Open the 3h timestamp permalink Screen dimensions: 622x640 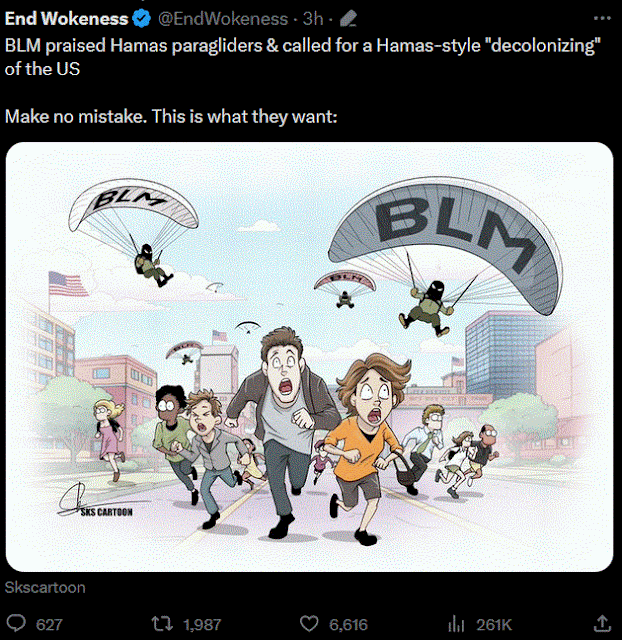click(313, 19)
